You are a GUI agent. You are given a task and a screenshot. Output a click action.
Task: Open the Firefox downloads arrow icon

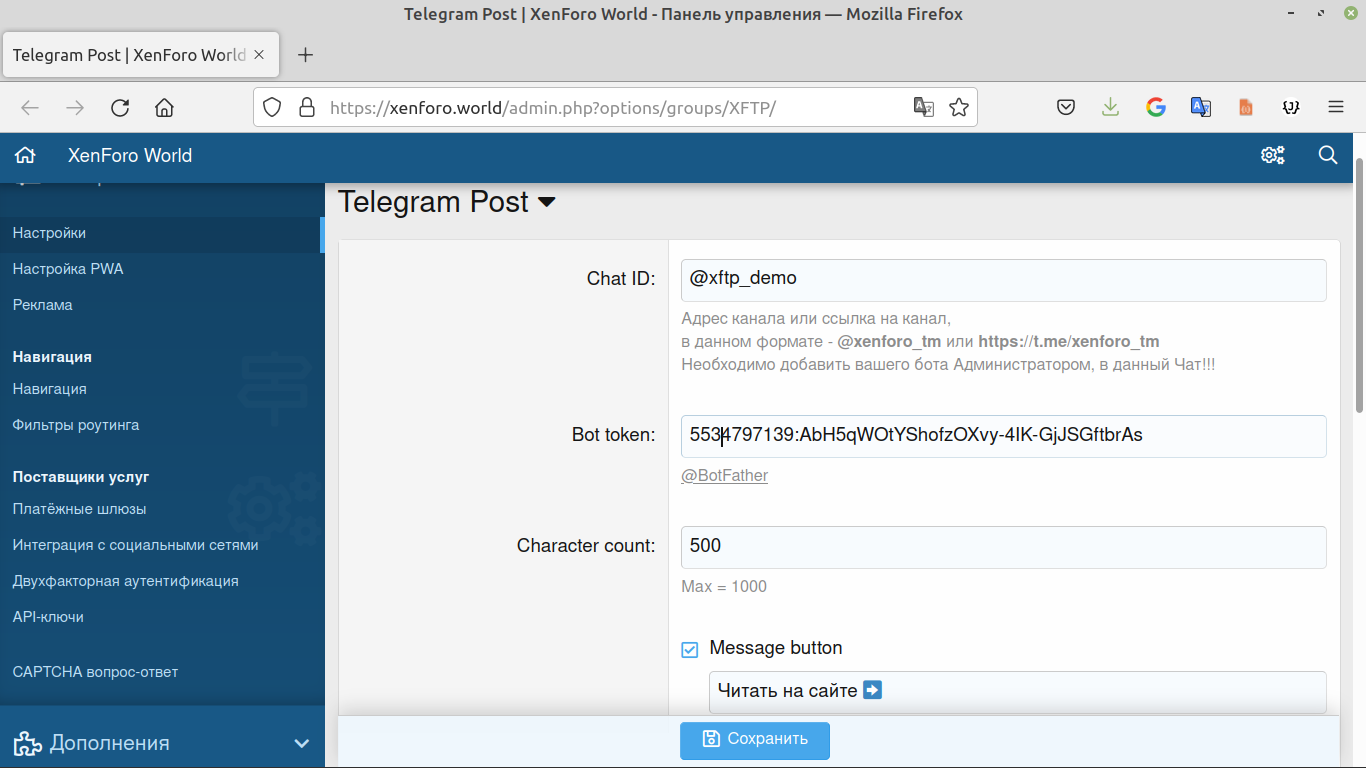pos(1110,108)
